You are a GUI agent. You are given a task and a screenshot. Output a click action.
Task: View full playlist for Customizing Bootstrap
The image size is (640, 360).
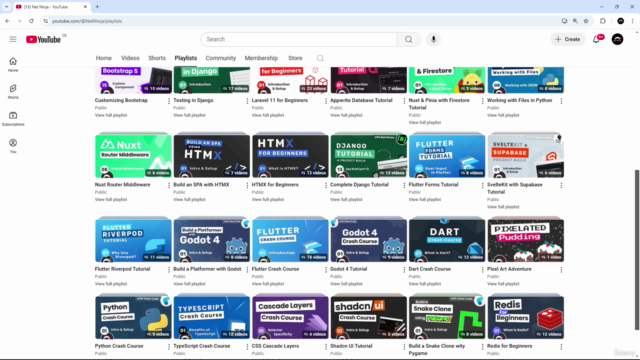(111, 115)
